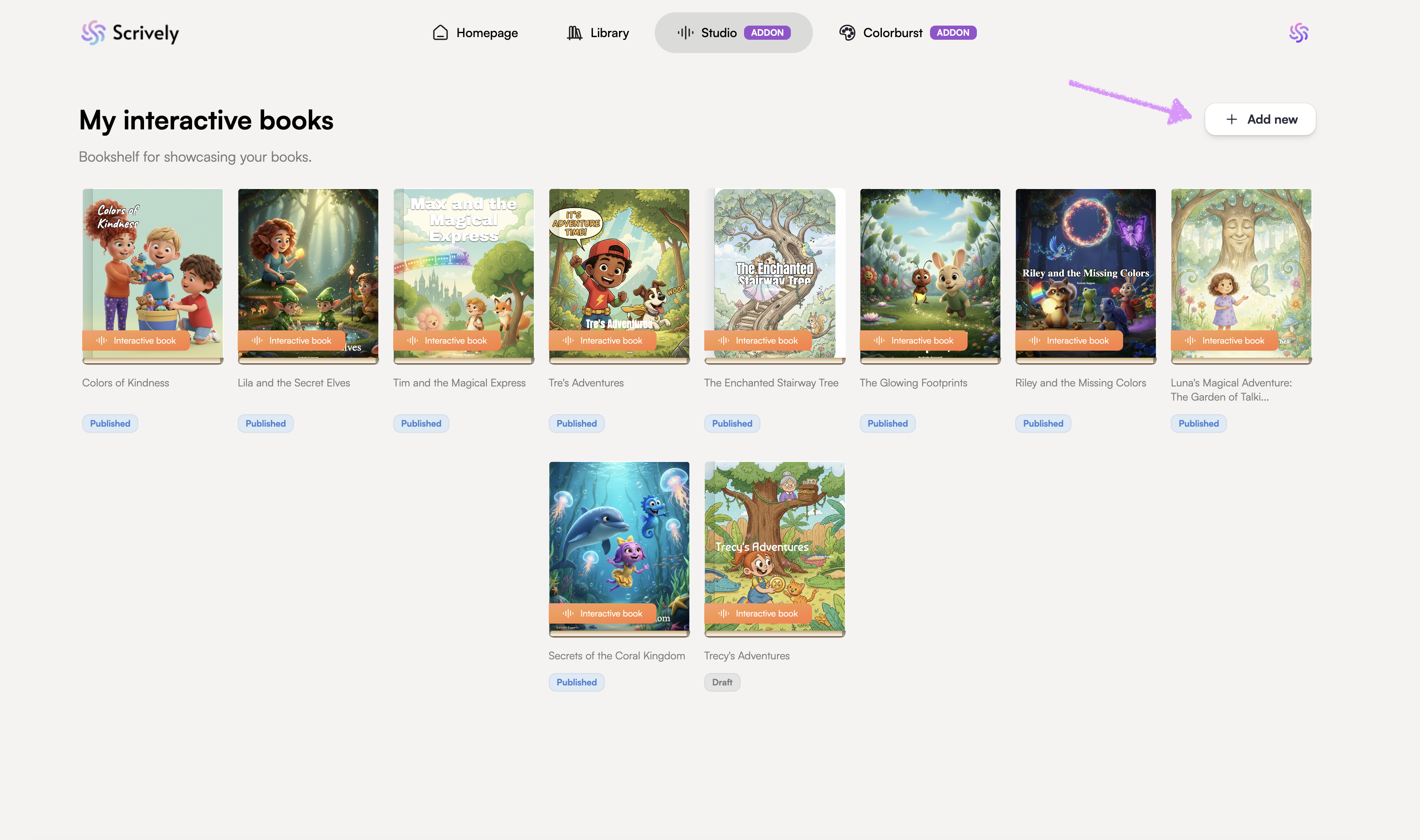
Task: Open Tim and the Magical Express cover
Action: click(463, 266)
